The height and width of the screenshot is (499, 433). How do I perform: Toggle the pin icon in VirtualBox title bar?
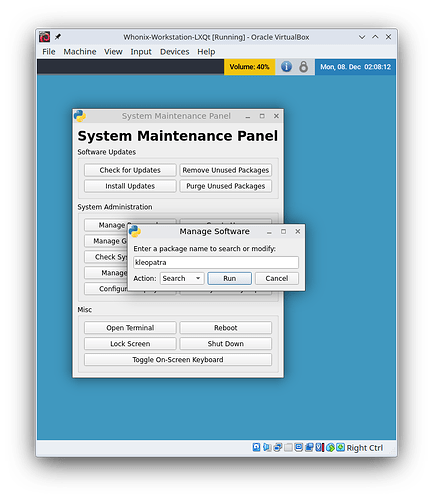(x=58, y=37)
